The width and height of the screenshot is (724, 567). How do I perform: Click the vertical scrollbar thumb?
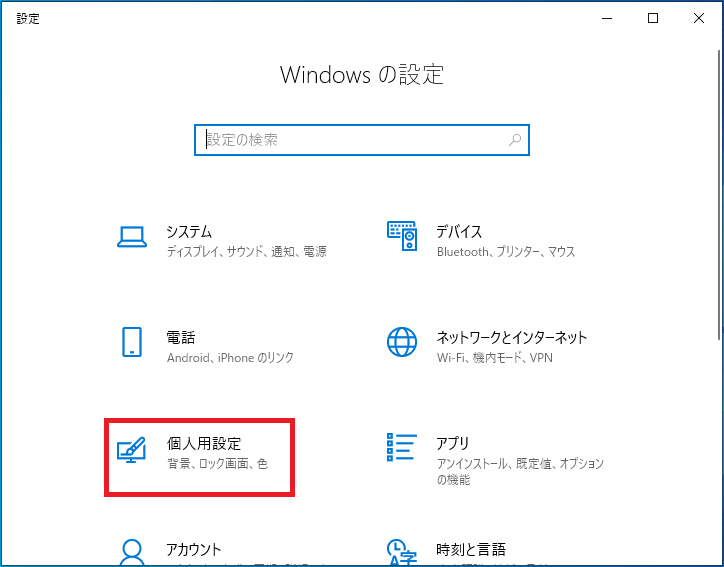[720, 195]
